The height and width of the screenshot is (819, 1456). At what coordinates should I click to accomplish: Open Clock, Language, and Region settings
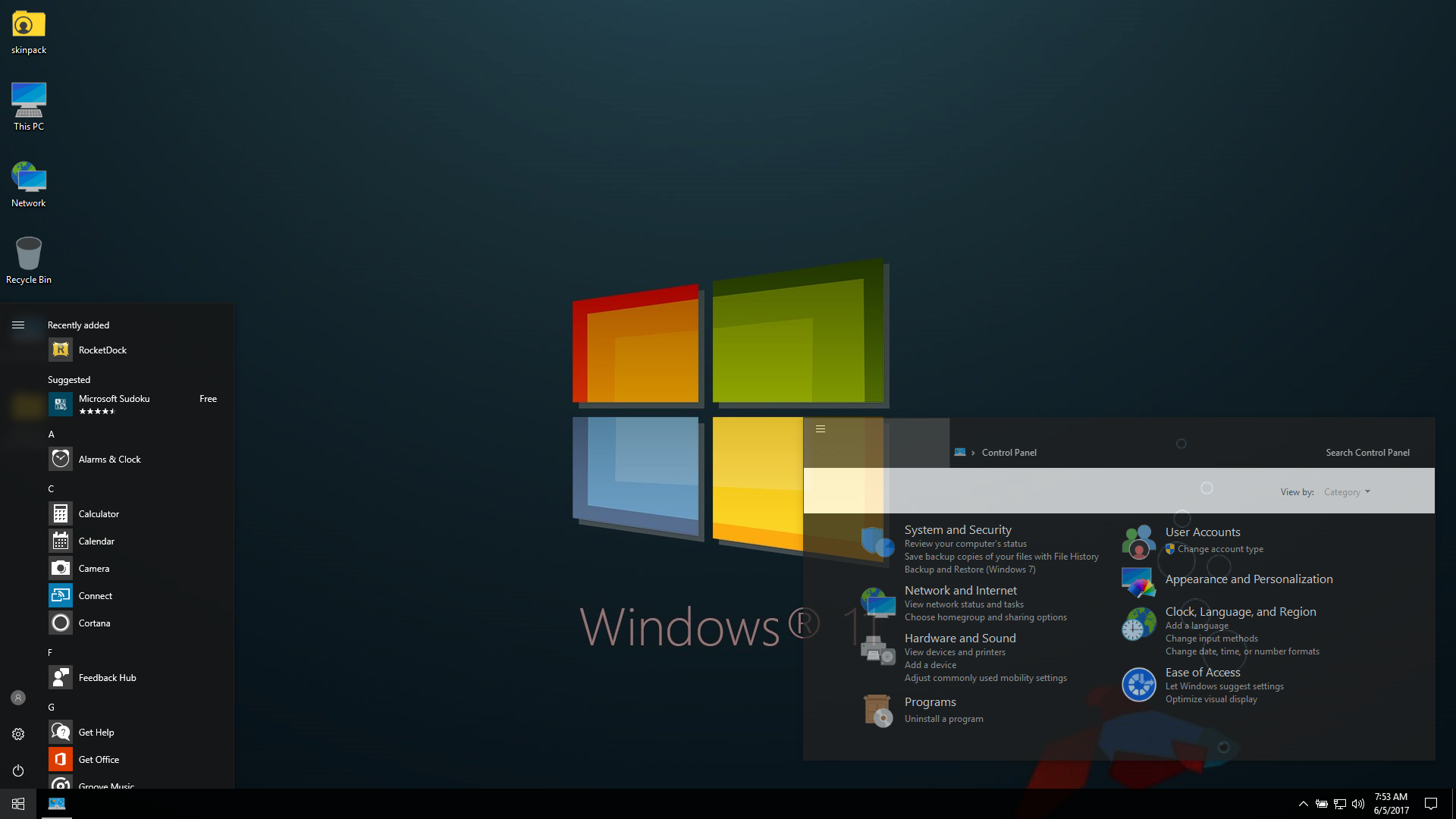(x=1240, y=612)
